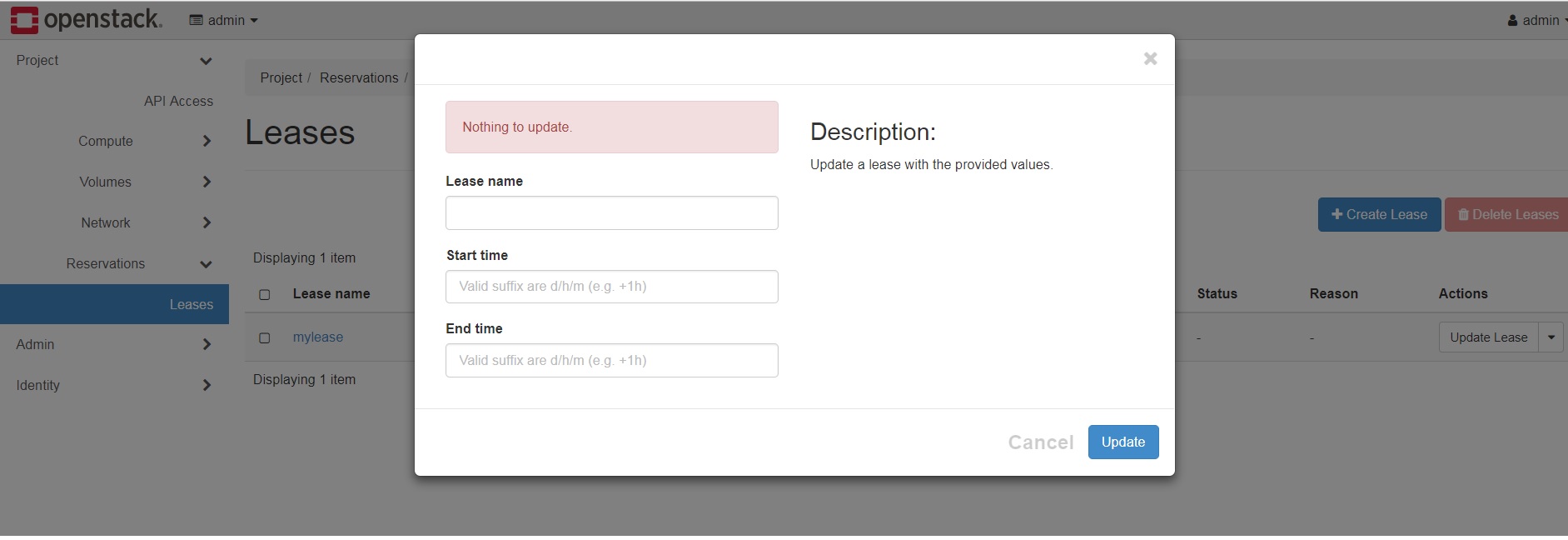Open the Update Lease actions caret

(1551, 337)
